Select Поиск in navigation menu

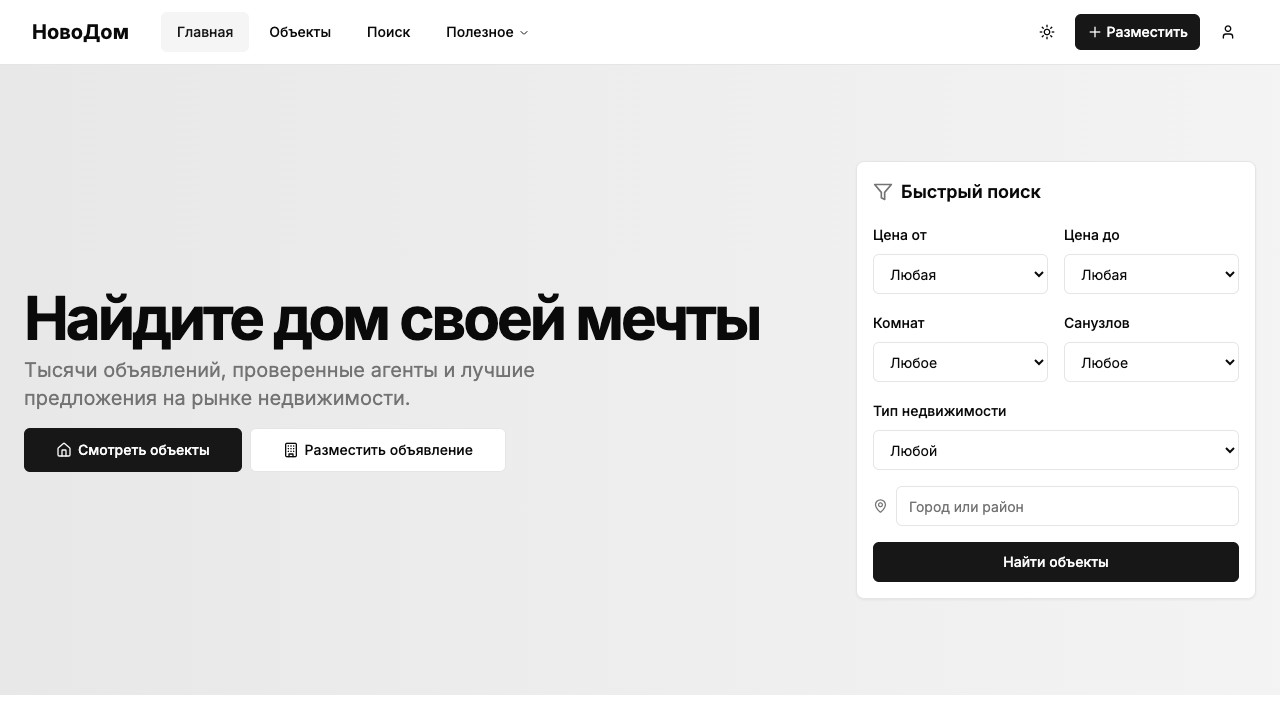pos(388,32)
